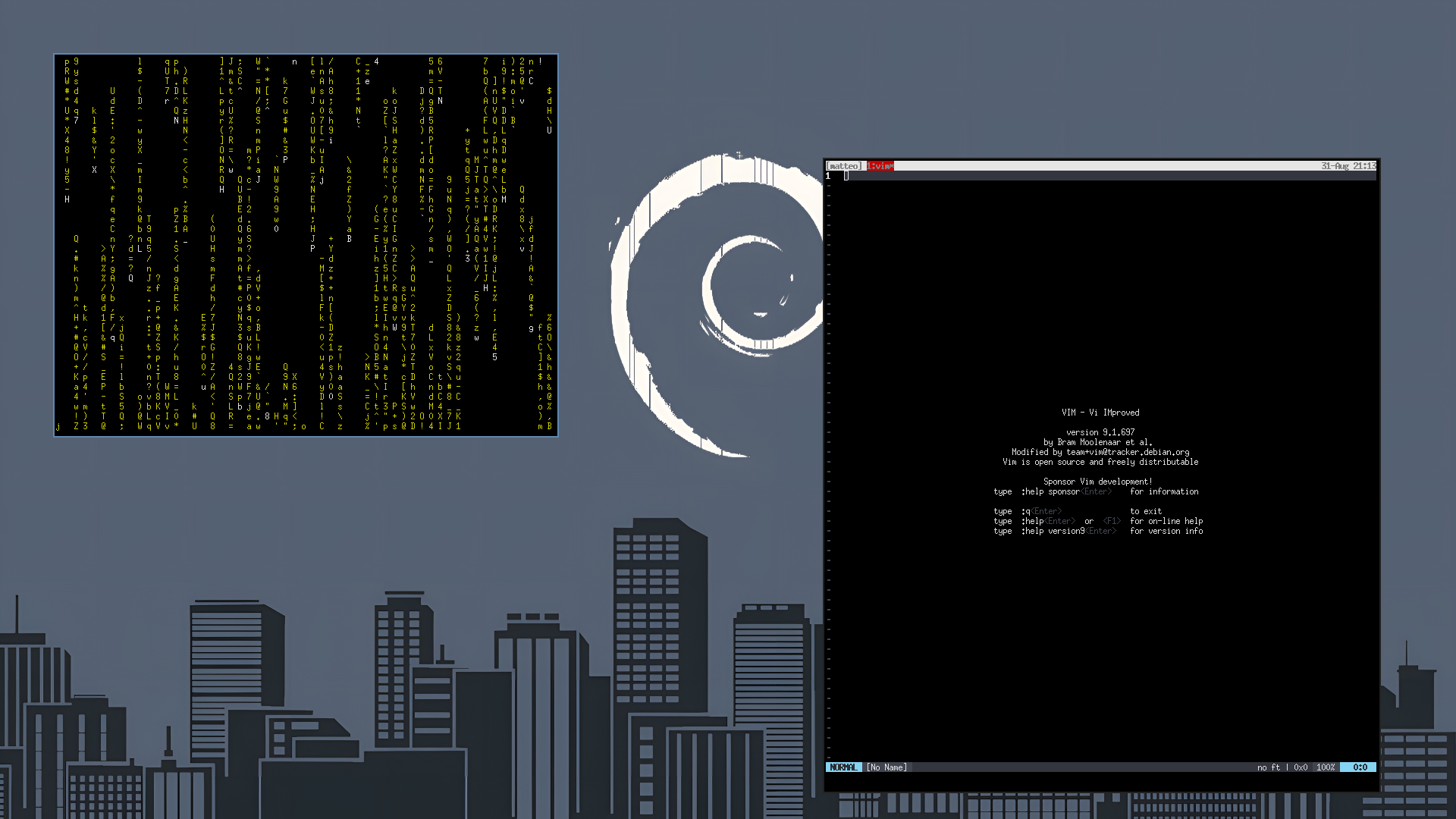The image size is (1456, 819).
Task: Click line number 1 in Vim gutter
Action: pos(828,176)
